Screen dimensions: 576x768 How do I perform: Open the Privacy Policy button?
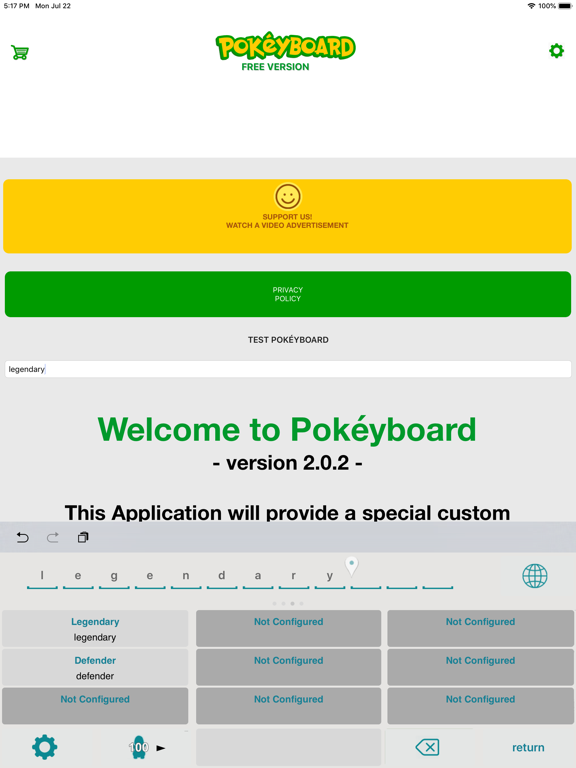click(x=288, y=294)
